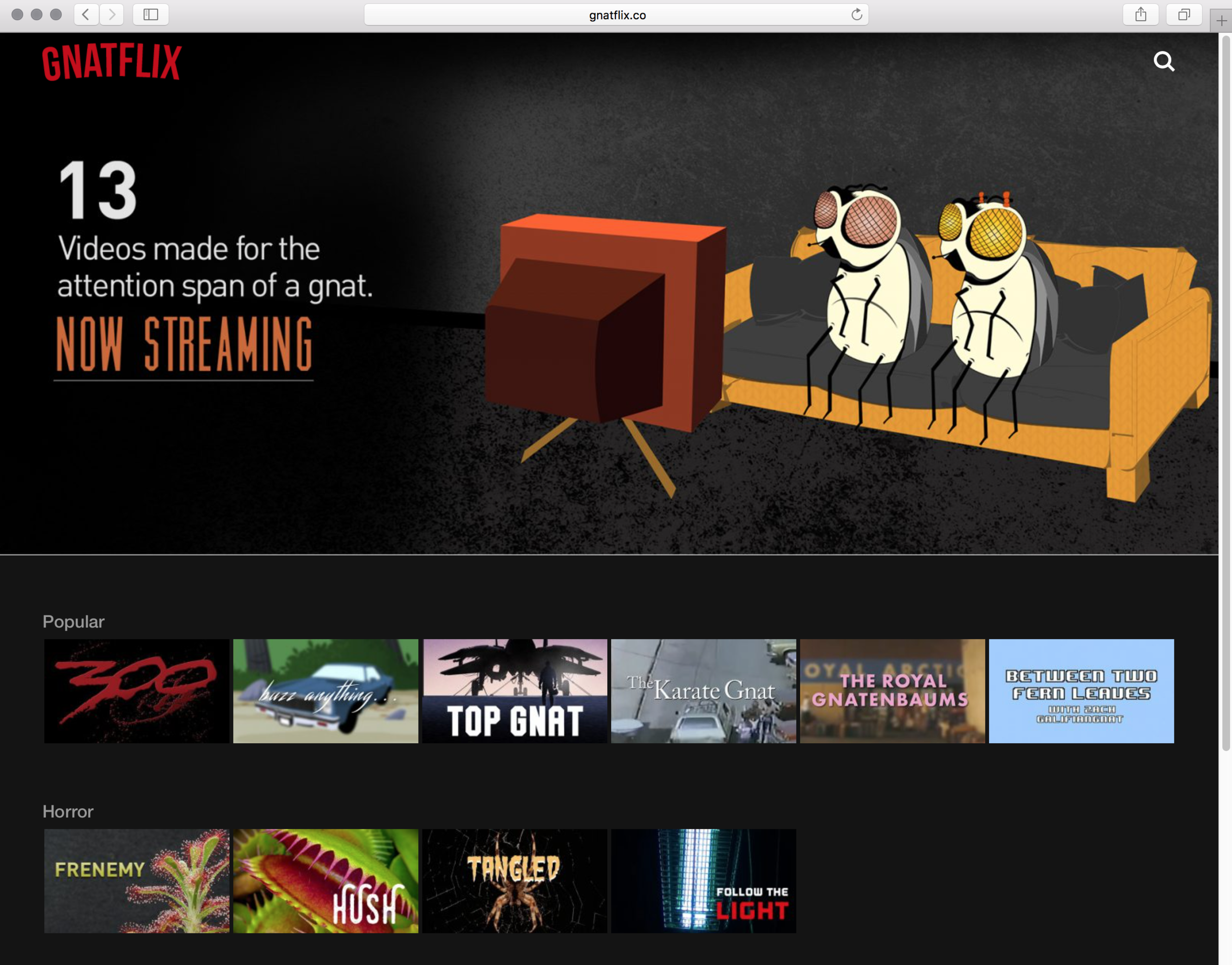The height and width of the screenshot is (965, 1232).
Task: Open a new tab with the plus button
Action: click(1221, 22)
